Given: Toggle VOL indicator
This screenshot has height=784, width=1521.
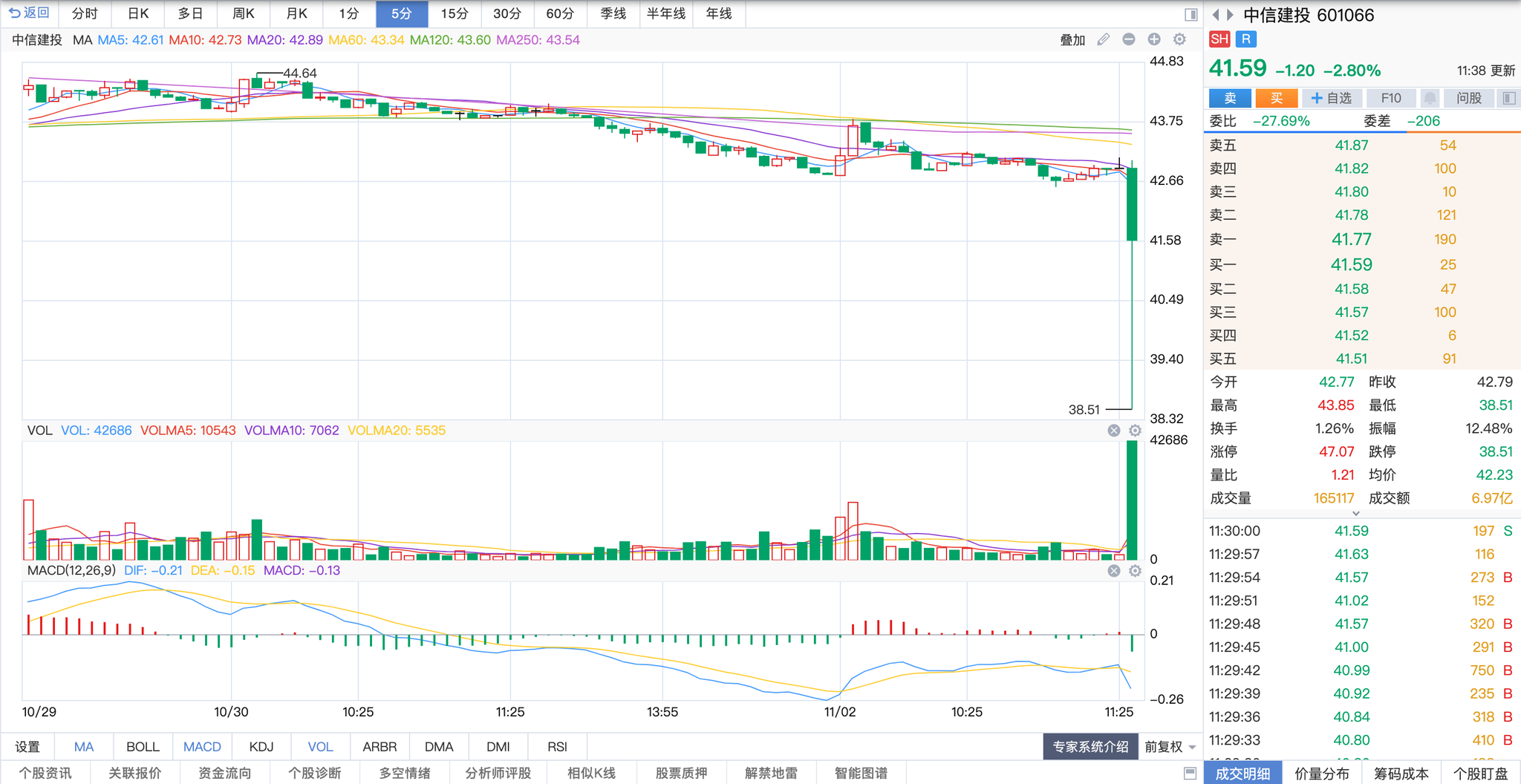Looking at the screenshot, I should (x=320, y=747).
